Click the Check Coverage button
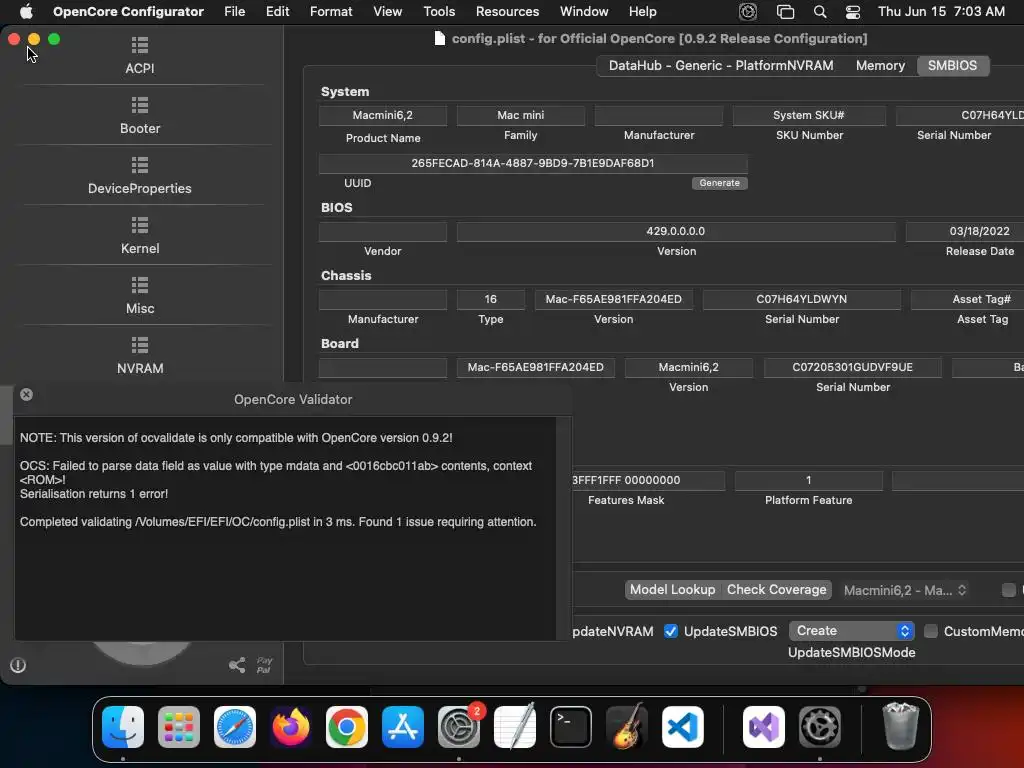The height and width of the screenshot is (768, 1024). pyautogui.click(x=776, y=590)
